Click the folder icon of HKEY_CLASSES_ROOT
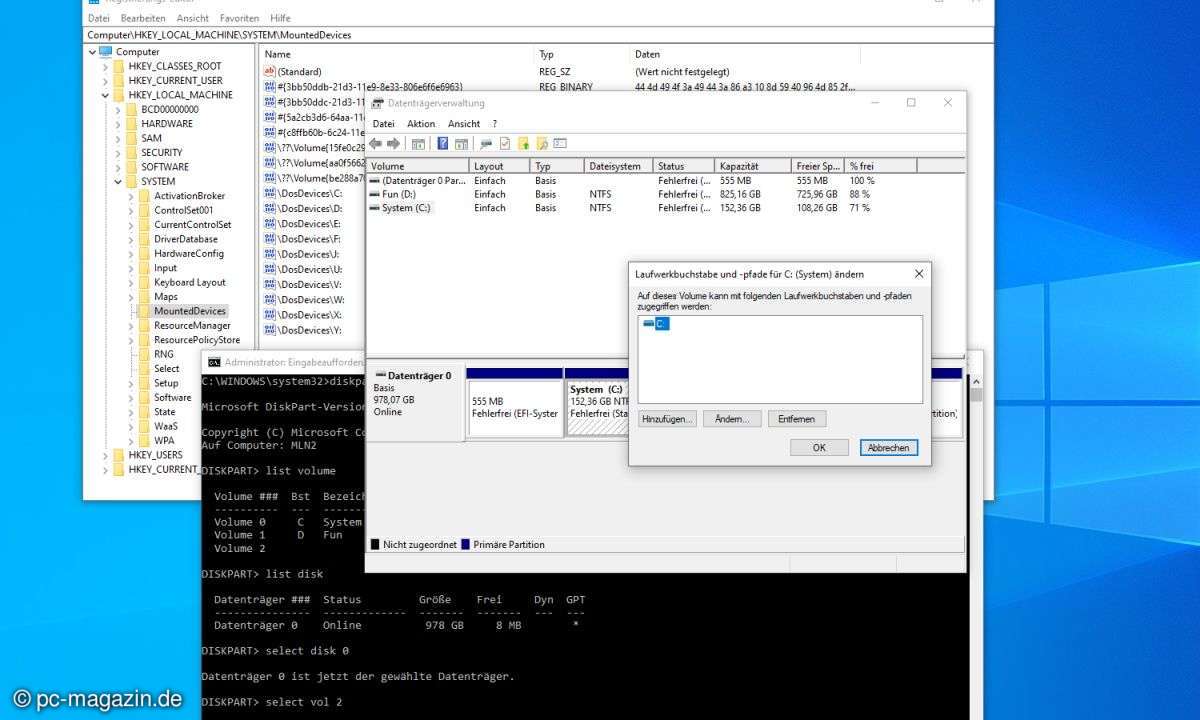Screen dimensions: 1200x720 click(x=119, y=66)
